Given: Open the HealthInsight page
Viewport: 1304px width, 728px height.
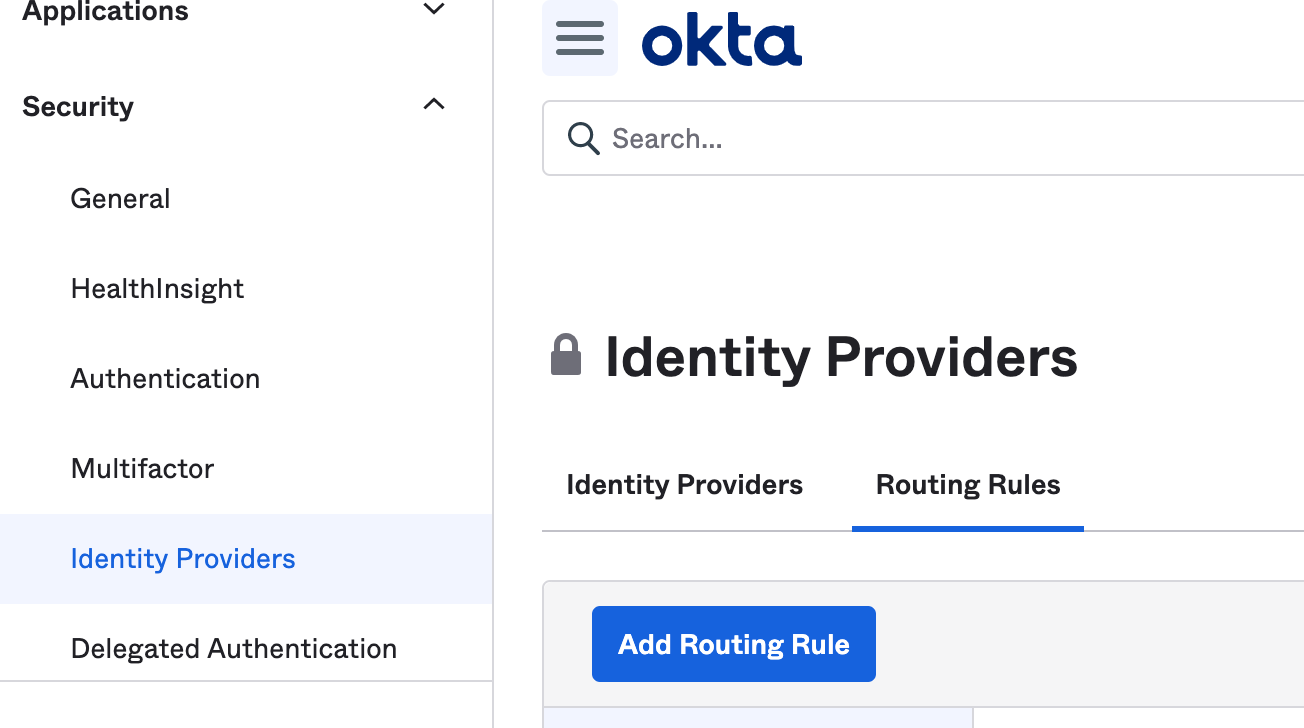Looking at the screenshot, I should 157,288.
